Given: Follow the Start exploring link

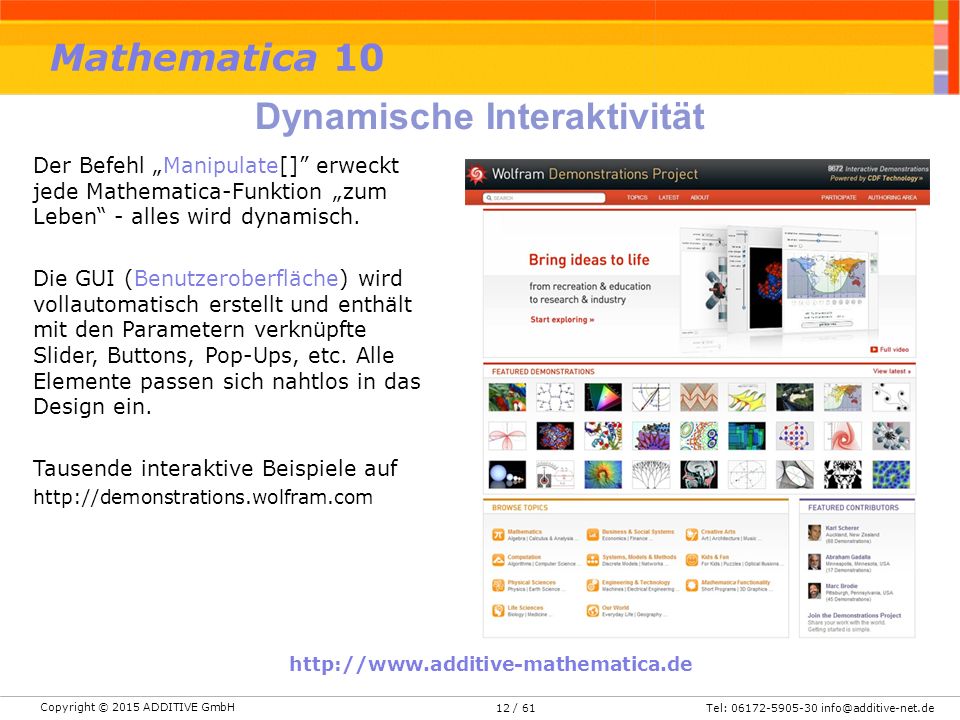Looking at the screenshot, I should (x=562, y=320).
